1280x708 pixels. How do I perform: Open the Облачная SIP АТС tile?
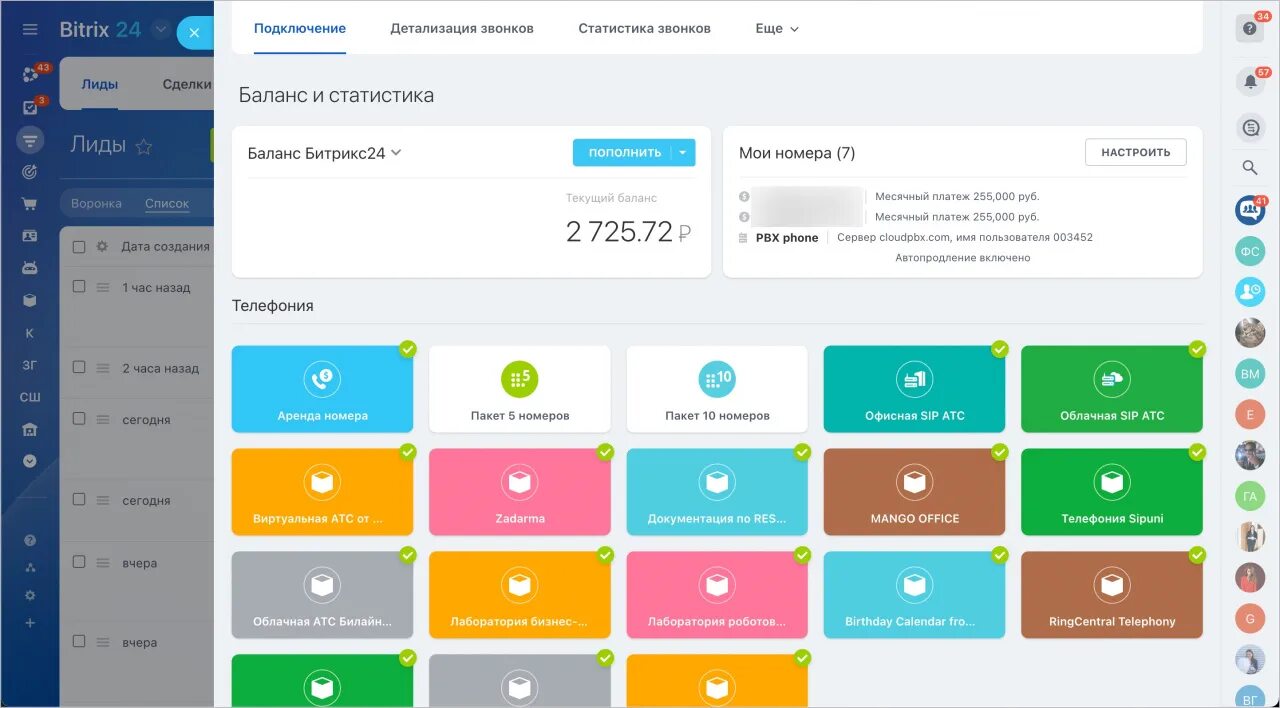click(x=1112, y=389)
